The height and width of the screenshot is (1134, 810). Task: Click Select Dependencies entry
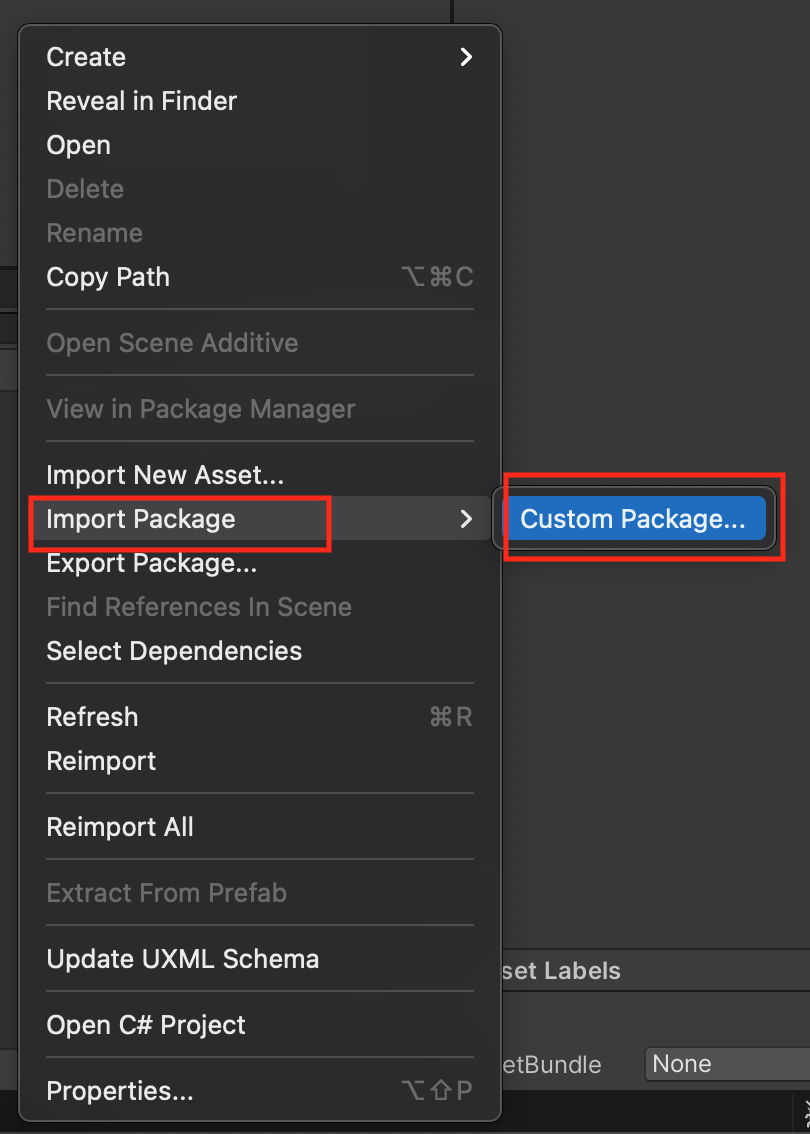click(x=174, y=651)
